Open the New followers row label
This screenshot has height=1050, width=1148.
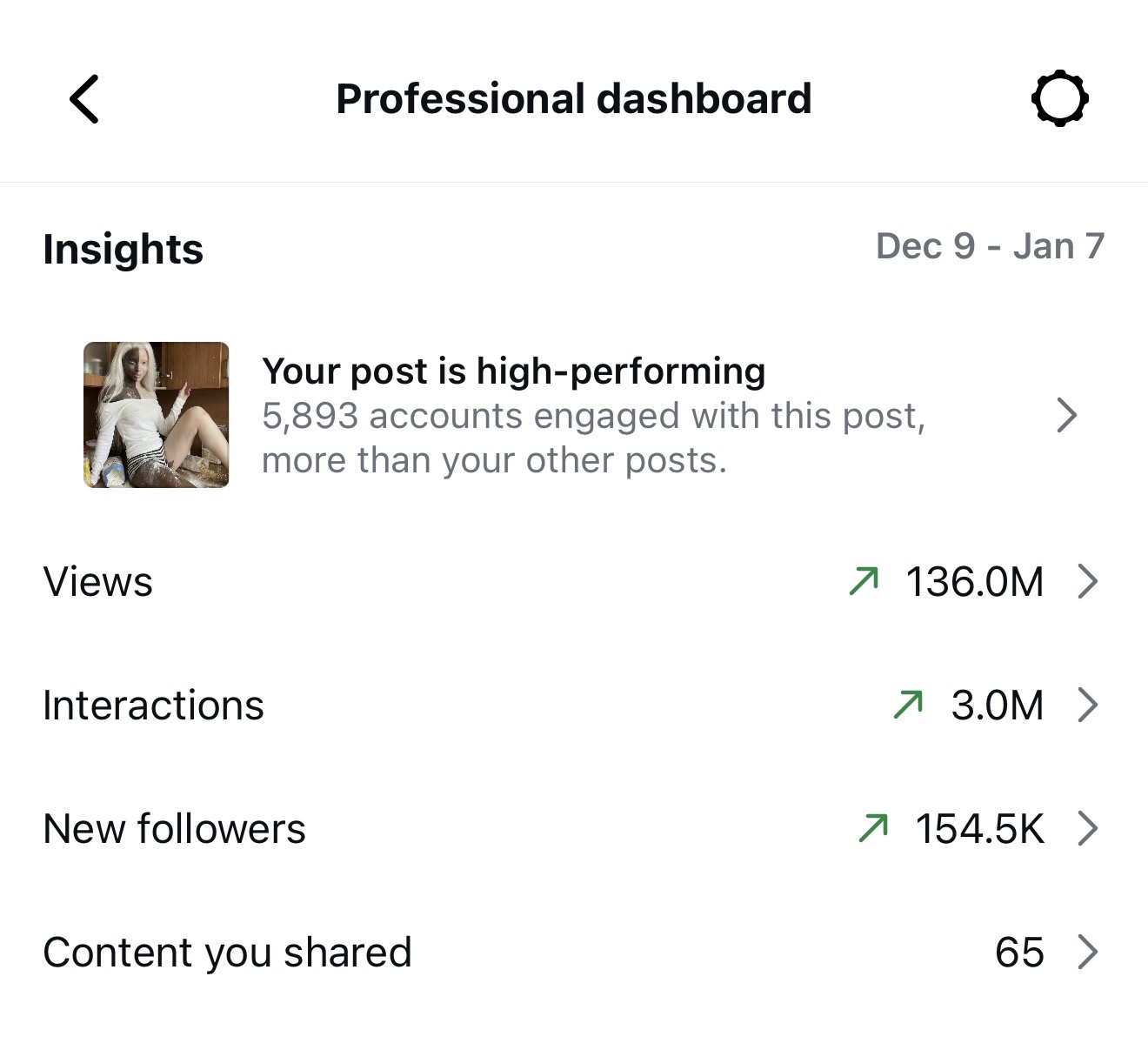pyautogui.click(x=174, y=828)
